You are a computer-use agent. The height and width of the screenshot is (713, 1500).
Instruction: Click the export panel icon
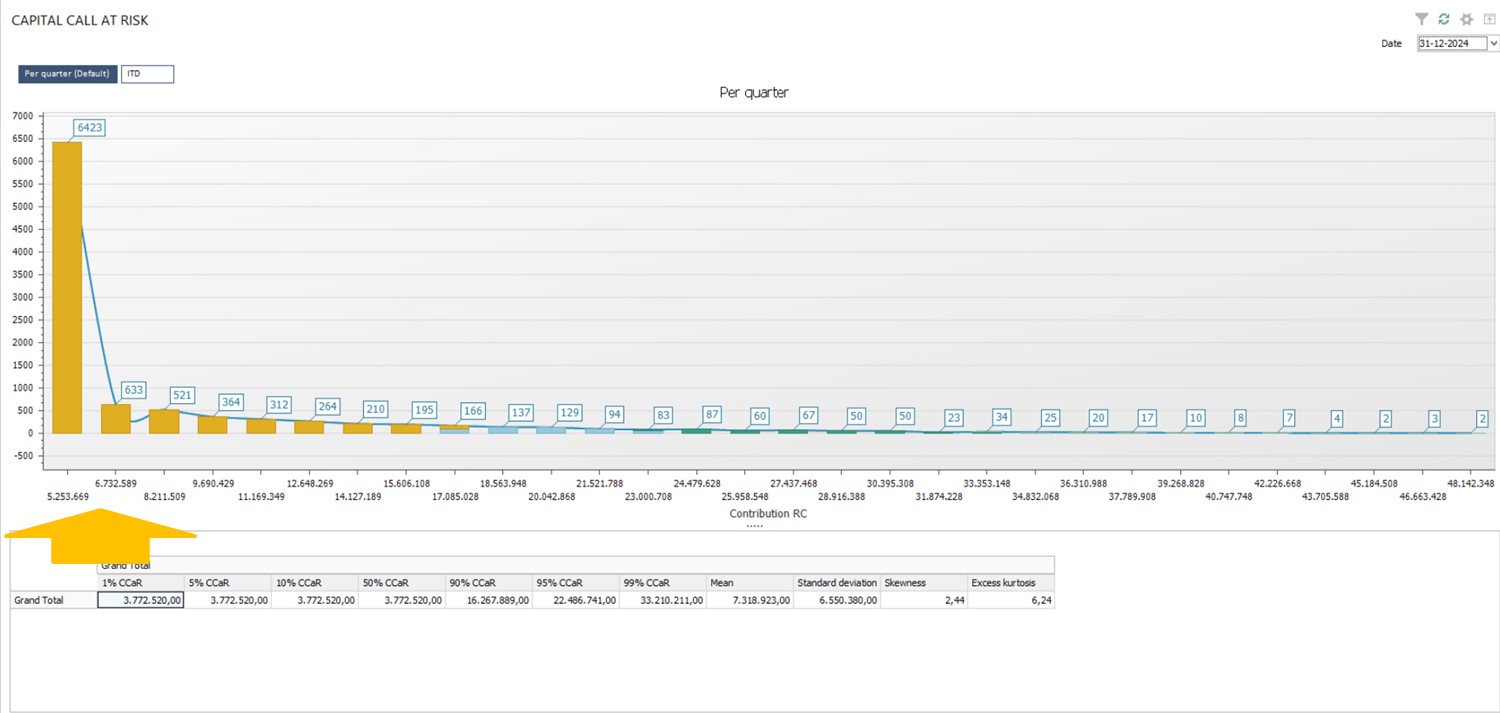pos(1490,19)
